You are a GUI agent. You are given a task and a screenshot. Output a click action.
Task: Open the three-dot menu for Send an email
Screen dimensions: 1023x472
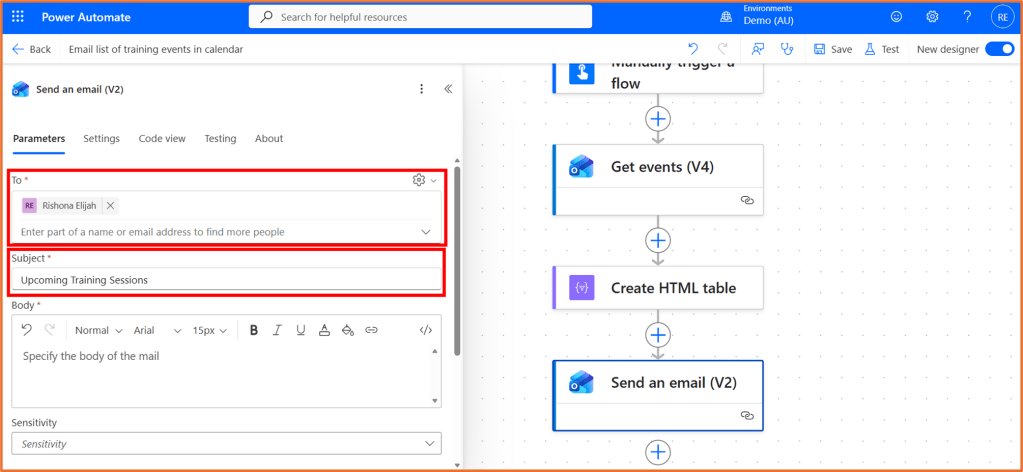coord(421,89)
